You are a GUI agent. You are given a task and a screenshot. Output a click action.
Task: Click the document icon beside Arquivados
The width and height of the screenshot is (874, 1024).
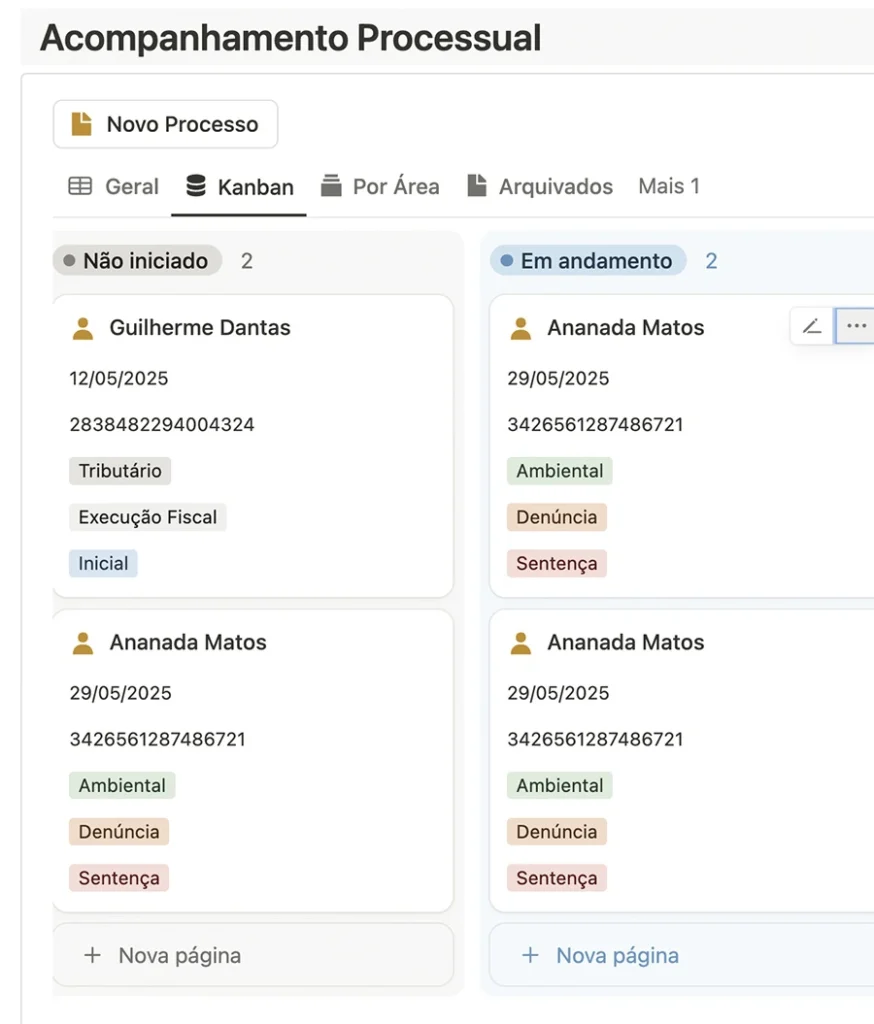tap(477, 185)
